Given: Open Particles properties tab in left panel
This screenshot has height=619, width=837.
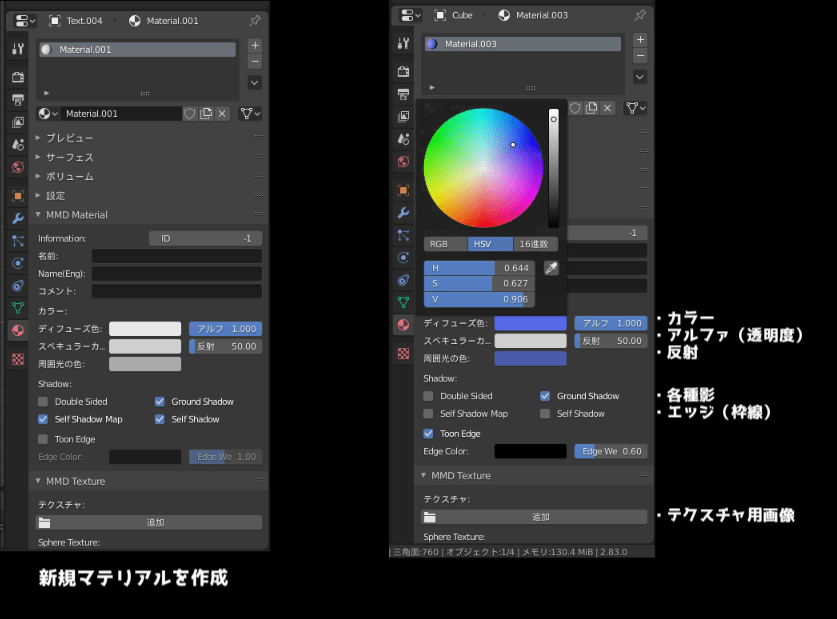Looking at the screenshot, I should coord(18,241).
